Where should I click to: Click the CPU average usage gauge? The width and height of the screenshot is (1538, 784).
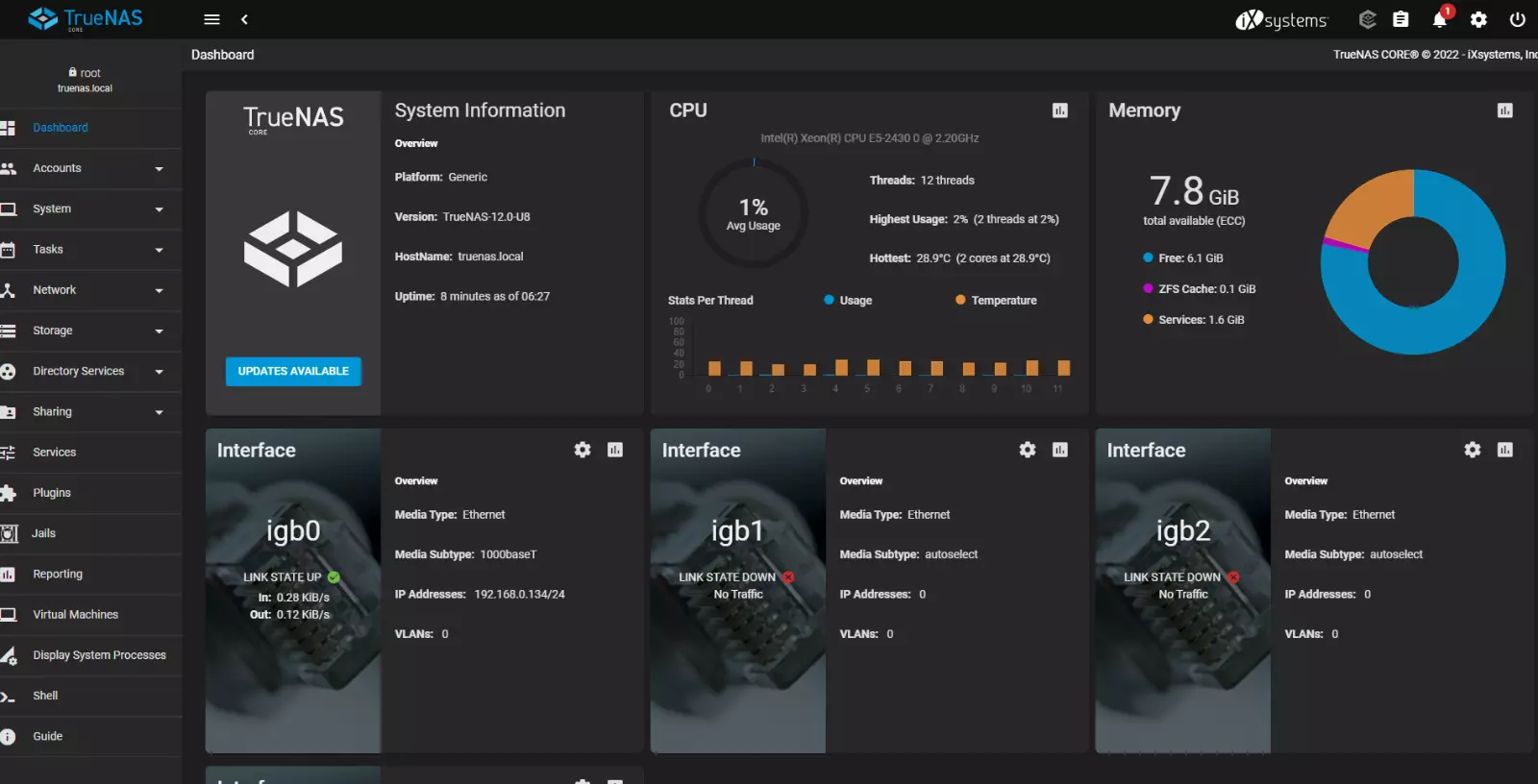[754, 213]
